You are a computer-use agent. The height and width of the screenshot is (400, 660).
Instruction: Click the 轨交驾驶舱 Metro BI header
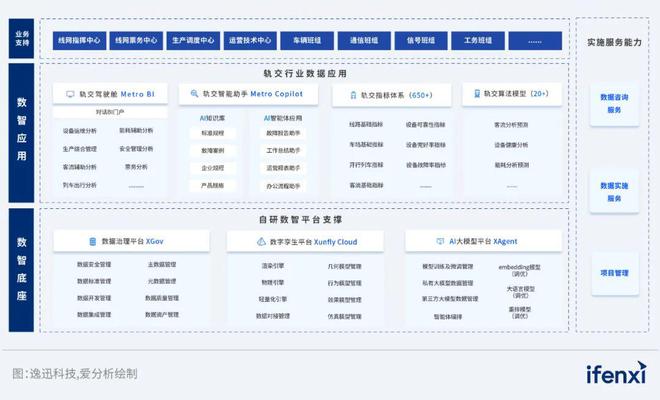click(x=110, y=94)
